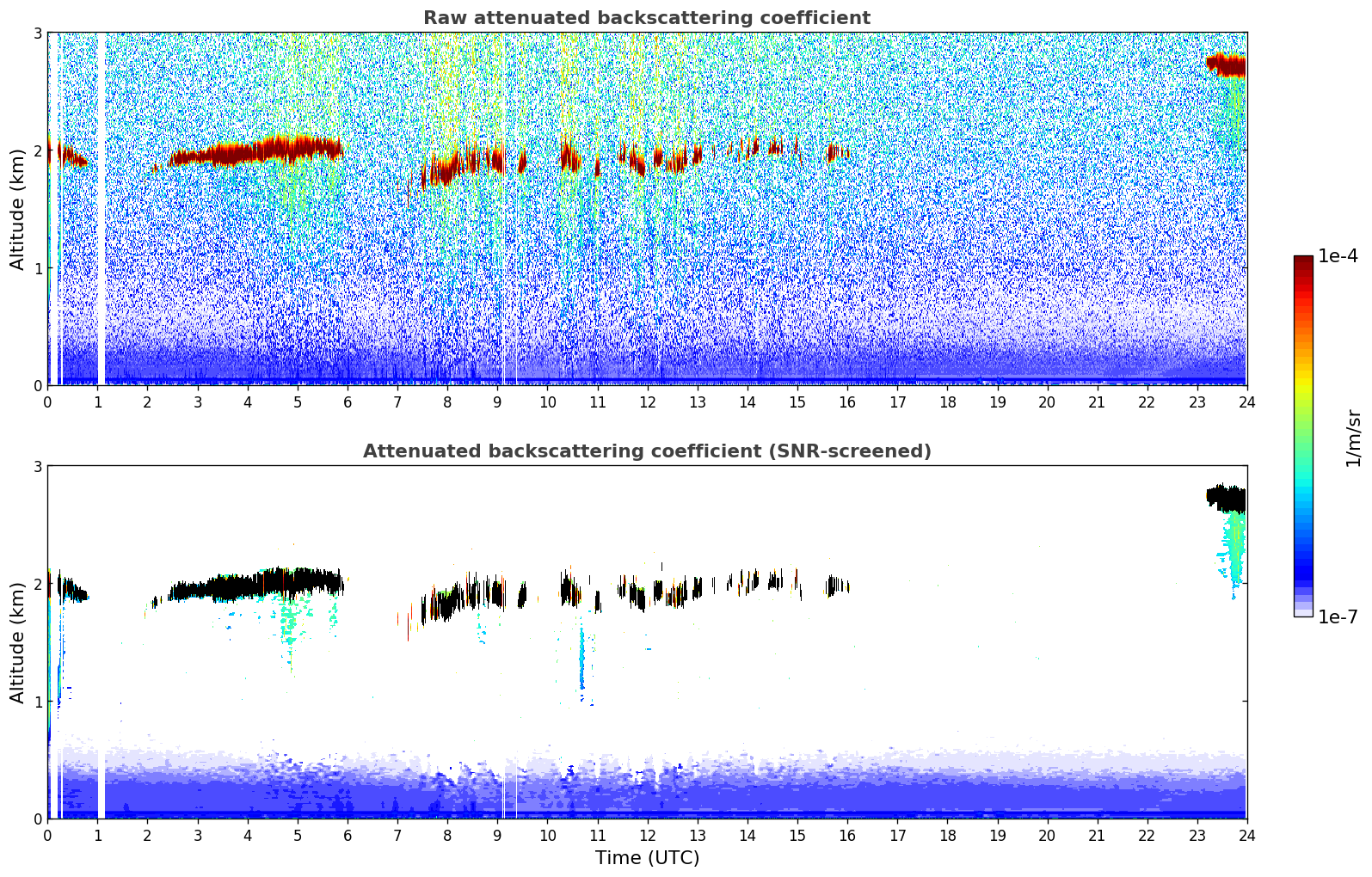This screenshot has height=877, width=1372.
Task: Click the "1/m/sr" colorbar unit label
Action: pyautogui.click(x=1353, y=438)
